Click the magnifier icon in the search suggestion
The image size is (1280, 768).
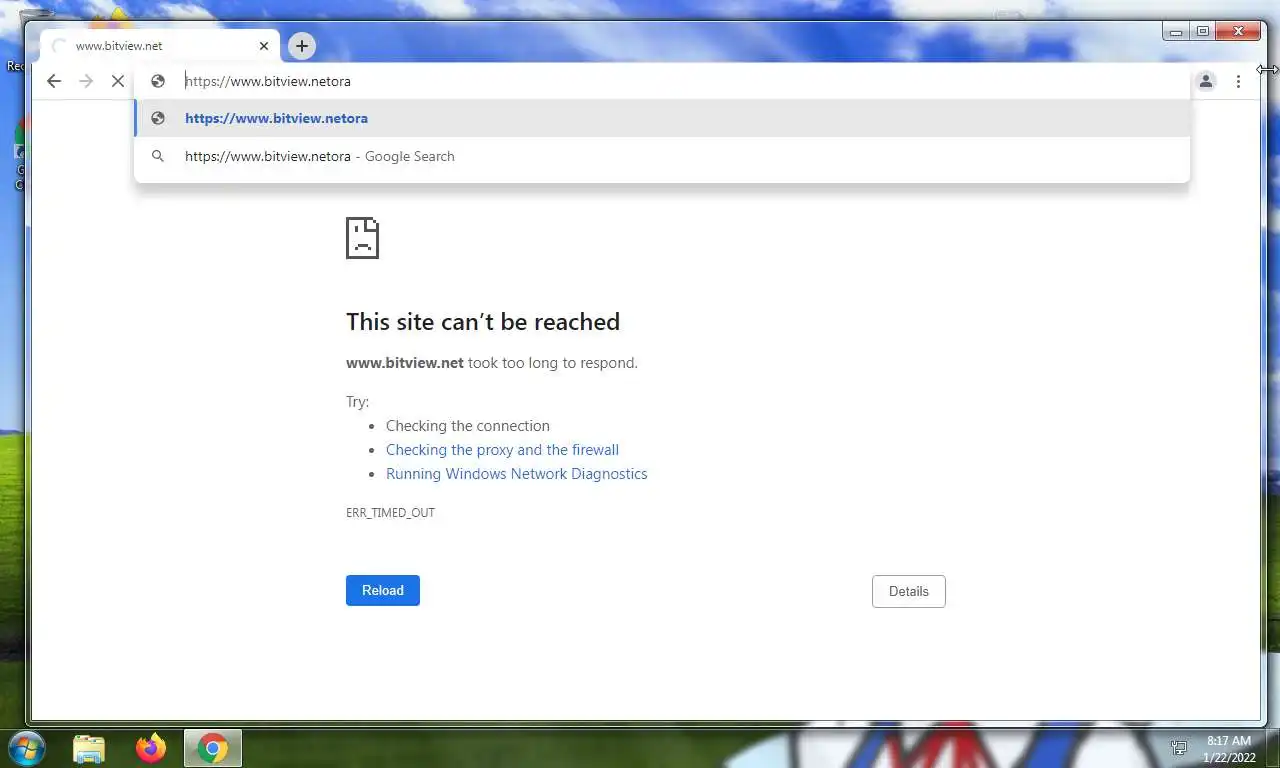tap(157, 156)
